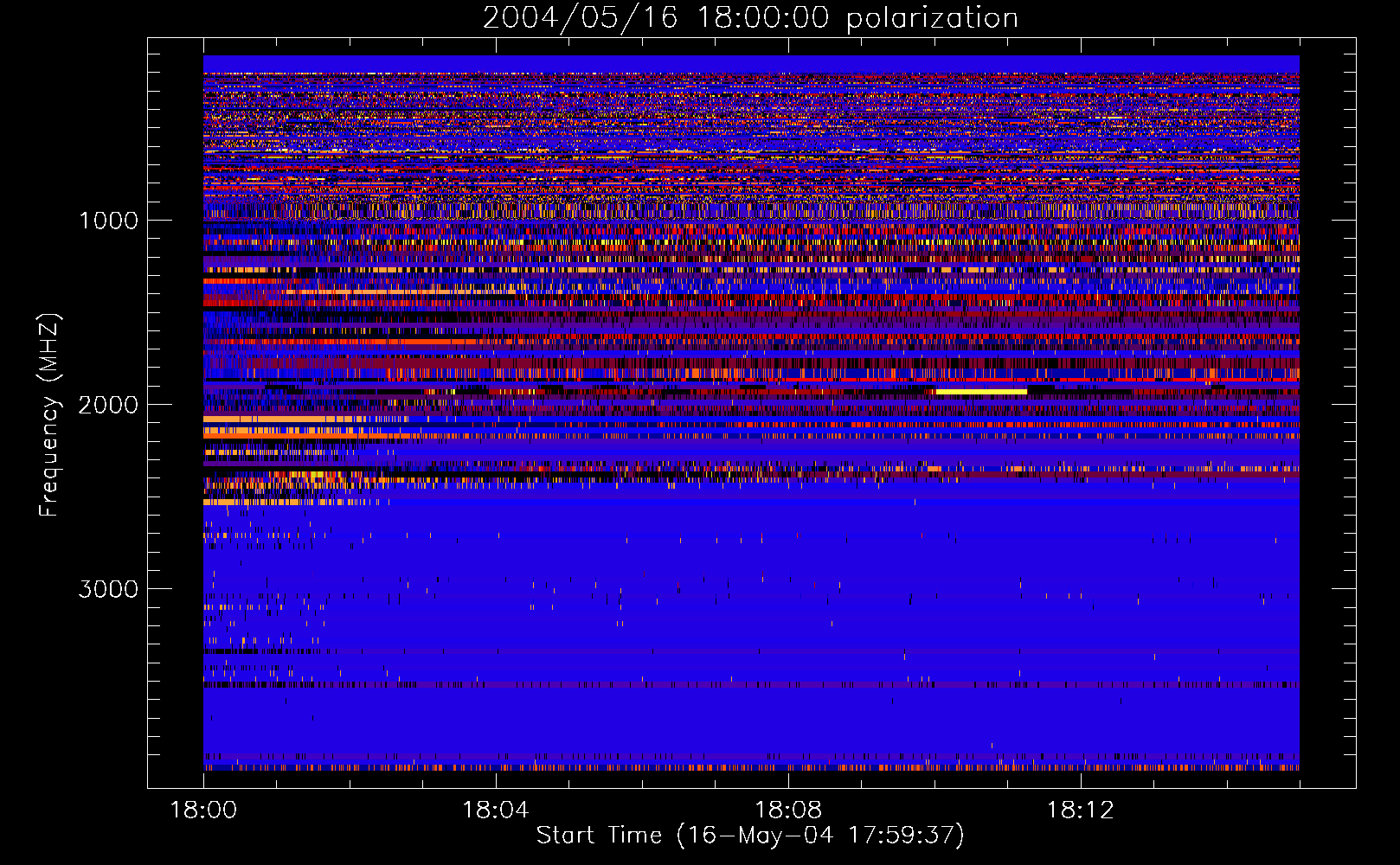The width and height of the screenshot is (1400, 865).
Task: Click the "Start Time (16-May-04 17:59:37)" x-axis label
Action: pos(750,836)
